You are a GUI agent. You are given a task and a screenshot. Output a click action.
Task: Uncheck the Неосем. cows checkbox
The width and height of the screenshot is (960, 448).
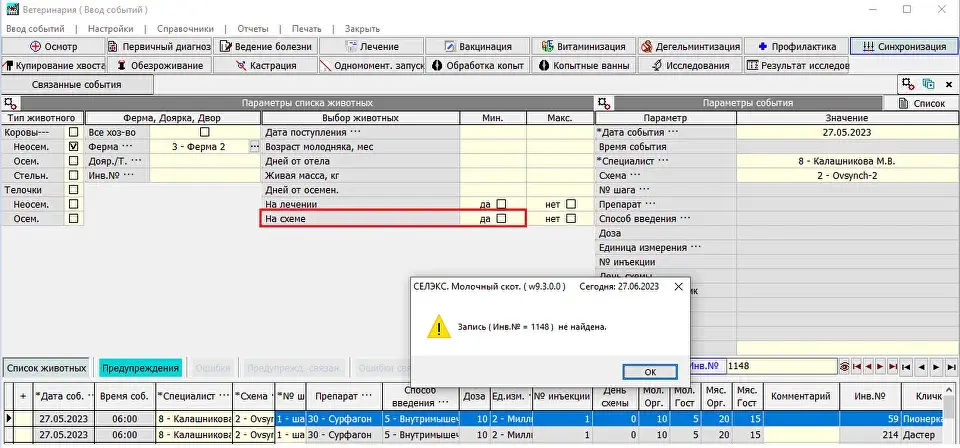pyautogui.click(x=73, y=146)
